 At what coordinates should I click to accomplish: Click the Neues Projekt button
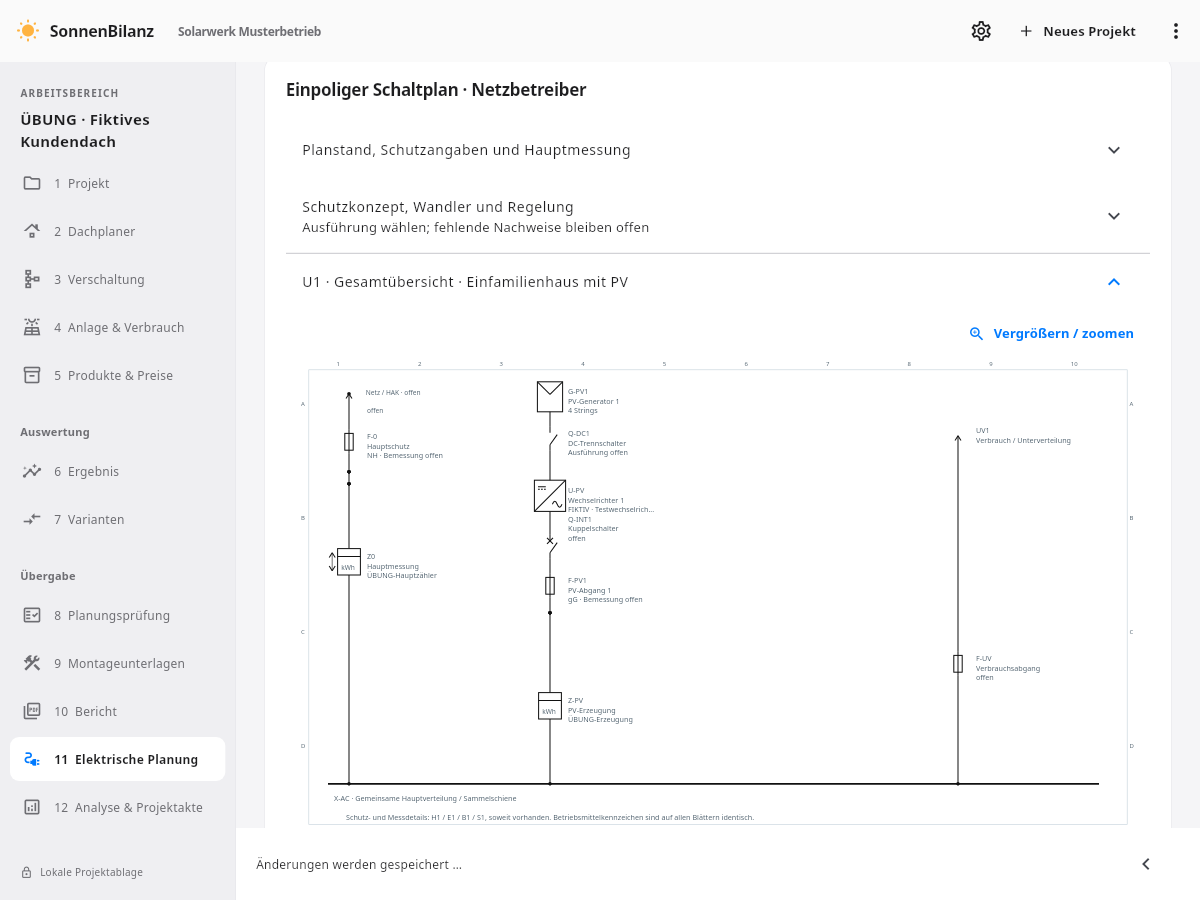[x=1078, y=31]
